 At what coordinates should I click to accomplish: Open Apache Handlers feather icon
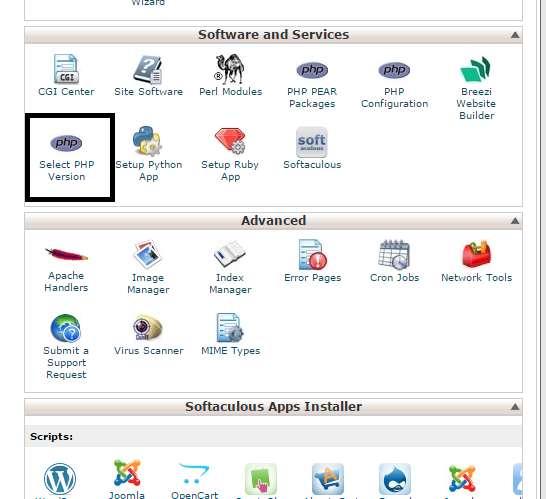(x=66, y=254)
